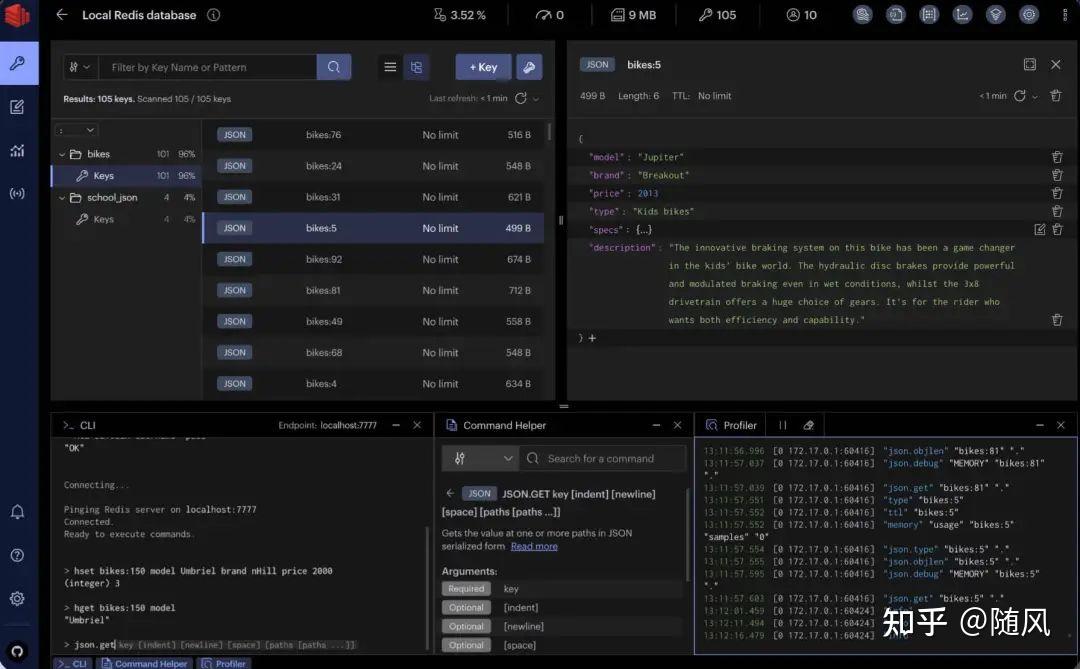Viewport: 1080px width, 669px height.
Task: Open the Analysis Tools chart icon in sidebar
Action: pos(17,150)
